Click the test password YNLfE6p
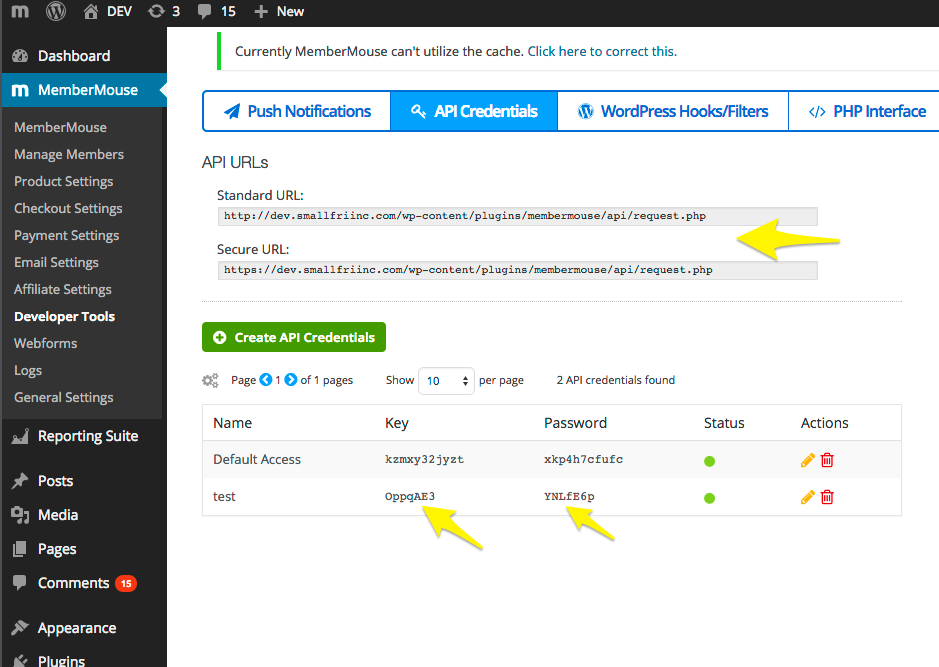Image resolution: width=939 pixels, height=667 pixels. click(569, 496)
